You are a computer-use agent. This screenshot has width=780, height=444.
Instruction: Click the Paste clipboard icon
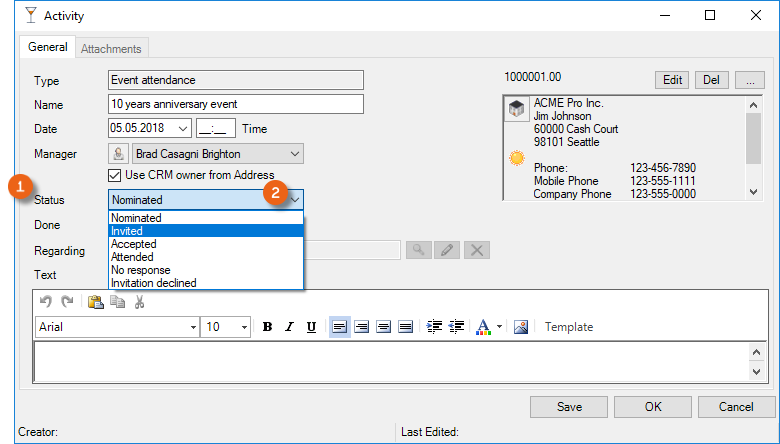coord(96,302)
